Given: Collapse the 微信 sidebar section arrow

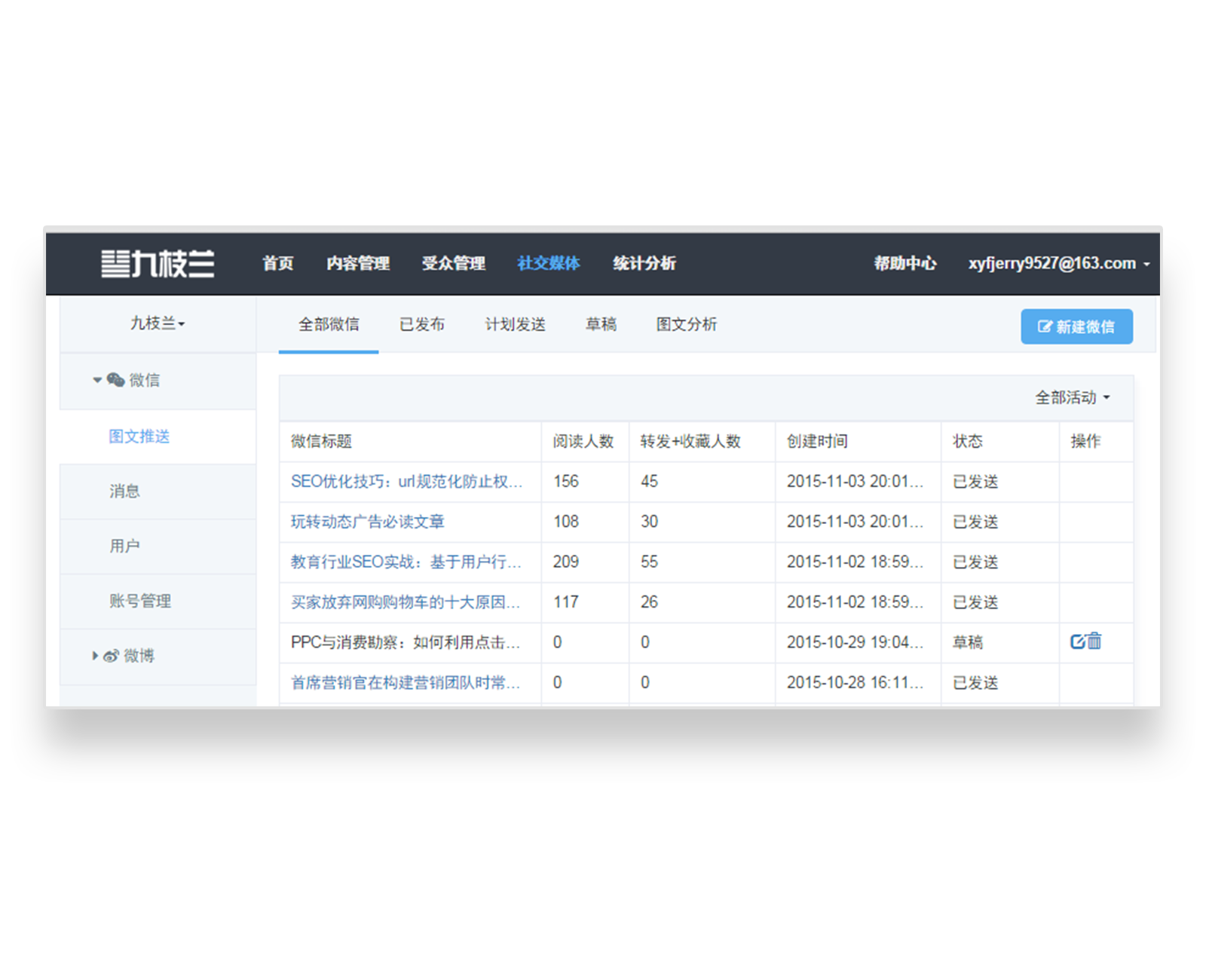Looking at the screenshot, I should tap(97, 380).
